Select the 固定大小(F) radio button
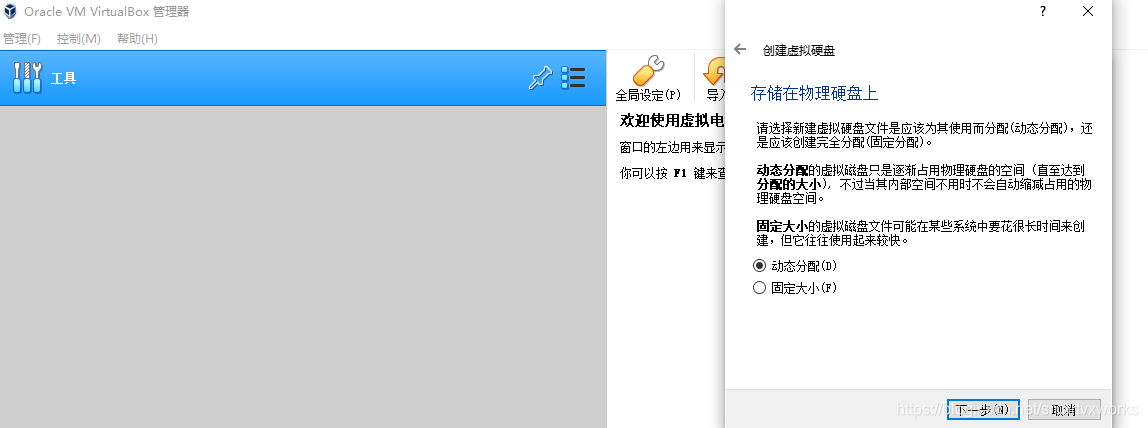 point(759,288)
